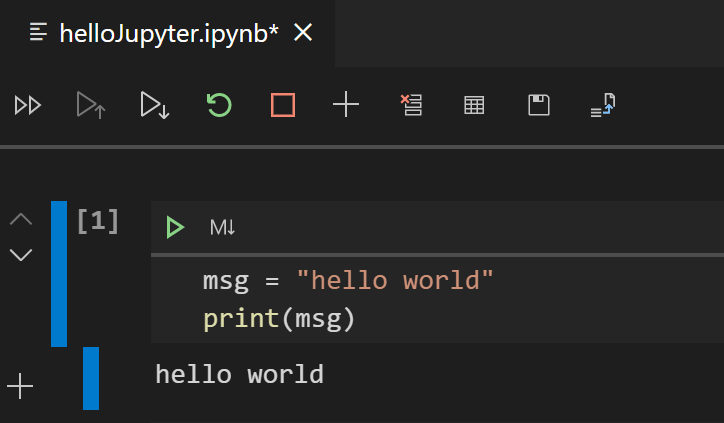Restart the kernel with green arrow
The image size is (724, 423).
[x=218, y=105]
